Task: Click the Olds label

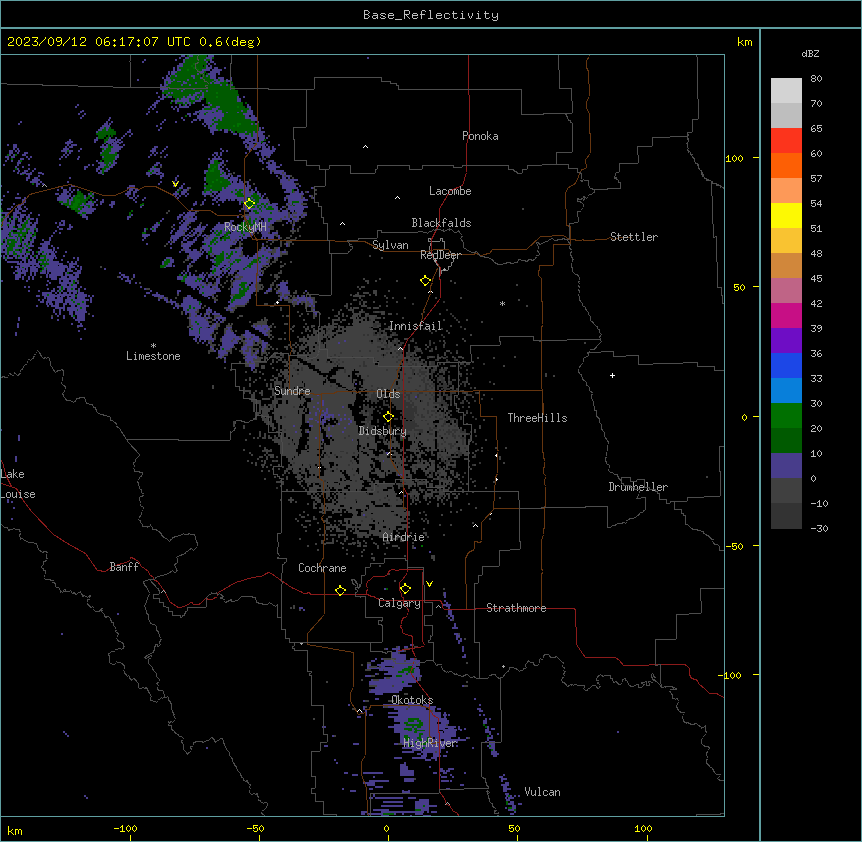Action: [388, 394]
